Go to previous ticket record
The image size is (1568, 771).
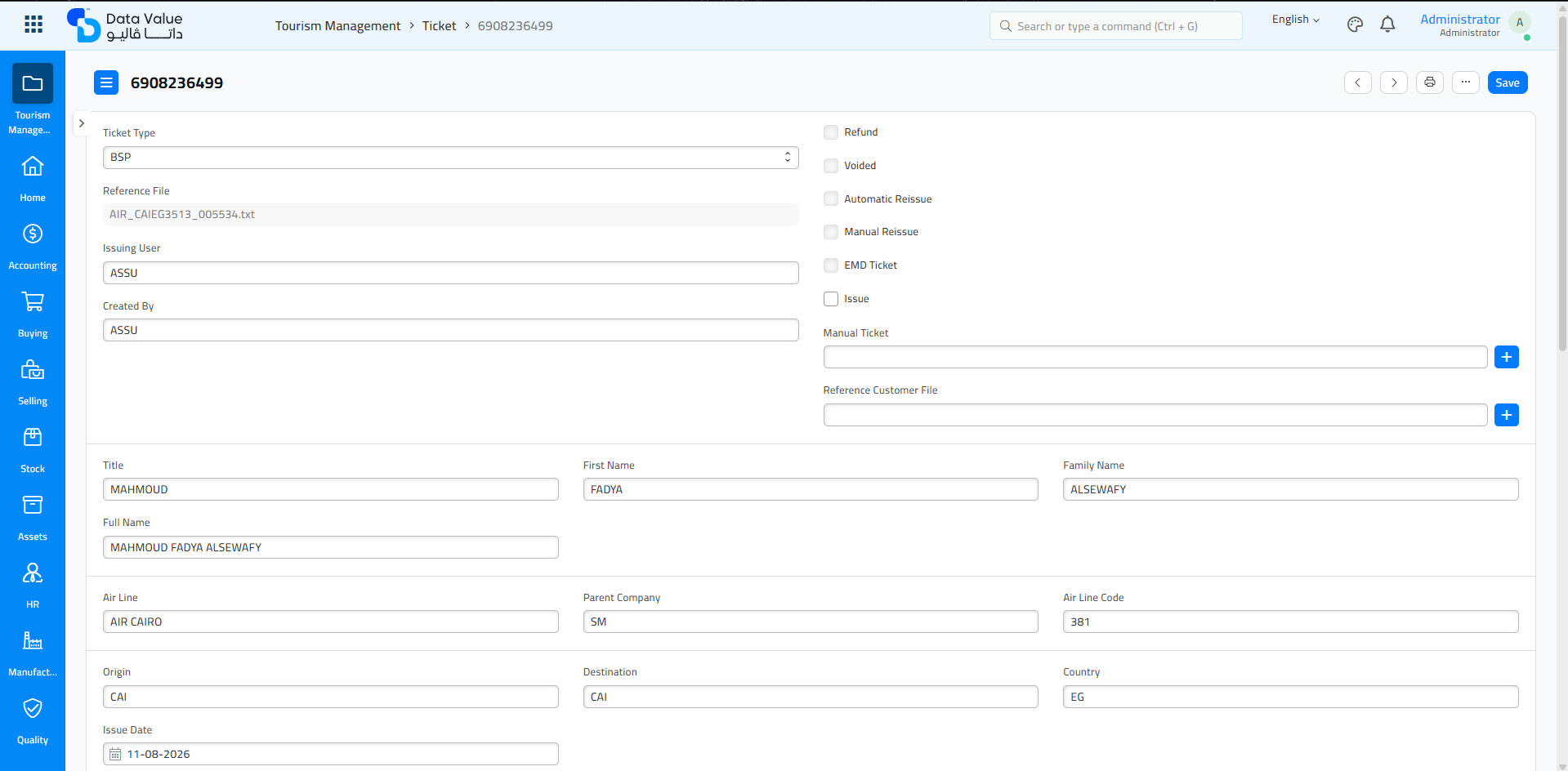(1358, 82)
